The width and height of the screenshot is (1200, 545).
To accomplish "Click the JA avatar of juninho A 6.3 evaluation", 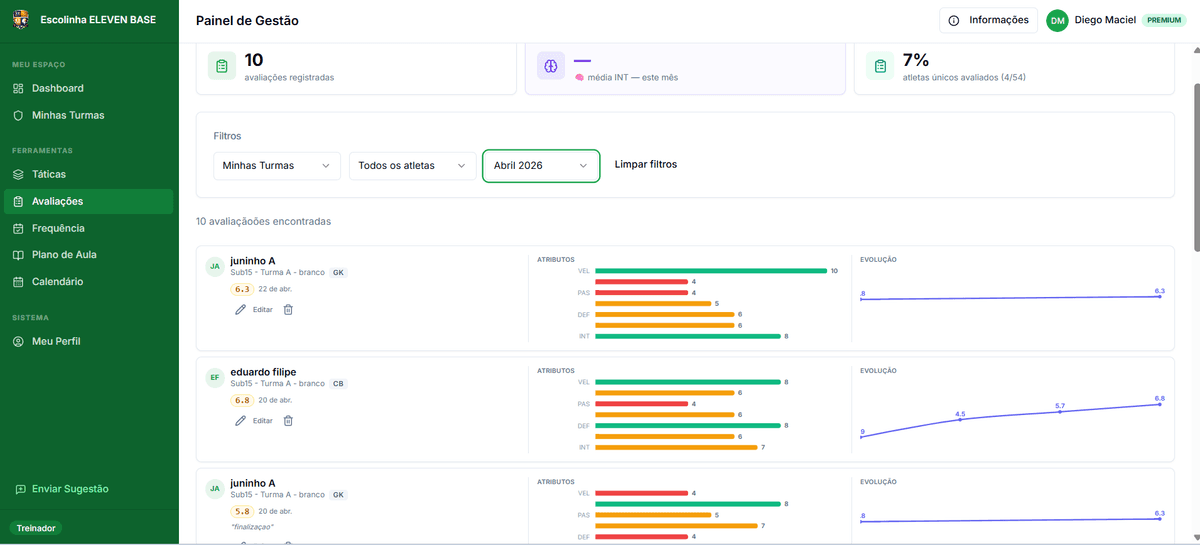I will (x=214, y=267).
